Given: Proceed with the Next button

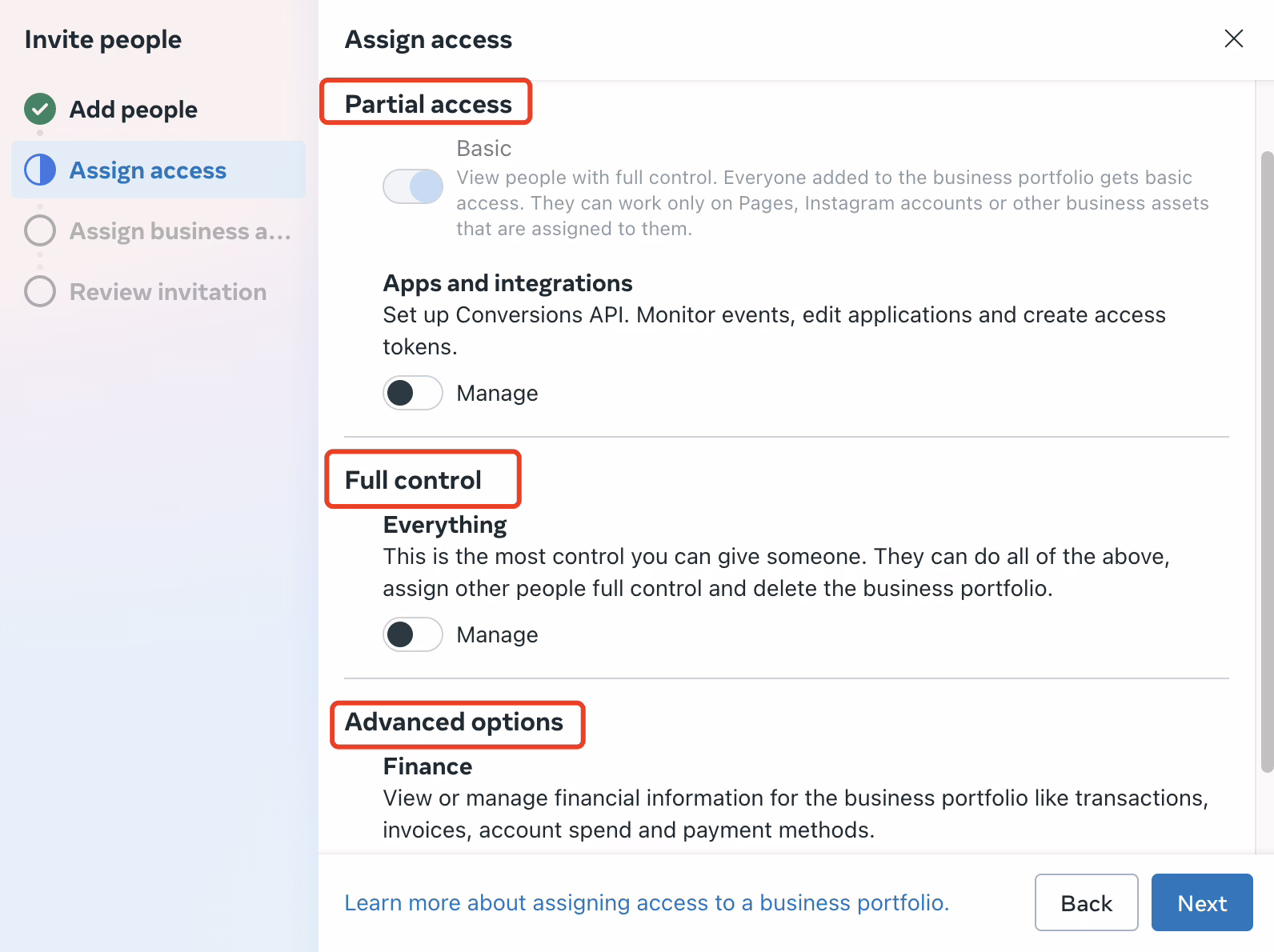Looking at the screenshot, I should pos(1201,902).
